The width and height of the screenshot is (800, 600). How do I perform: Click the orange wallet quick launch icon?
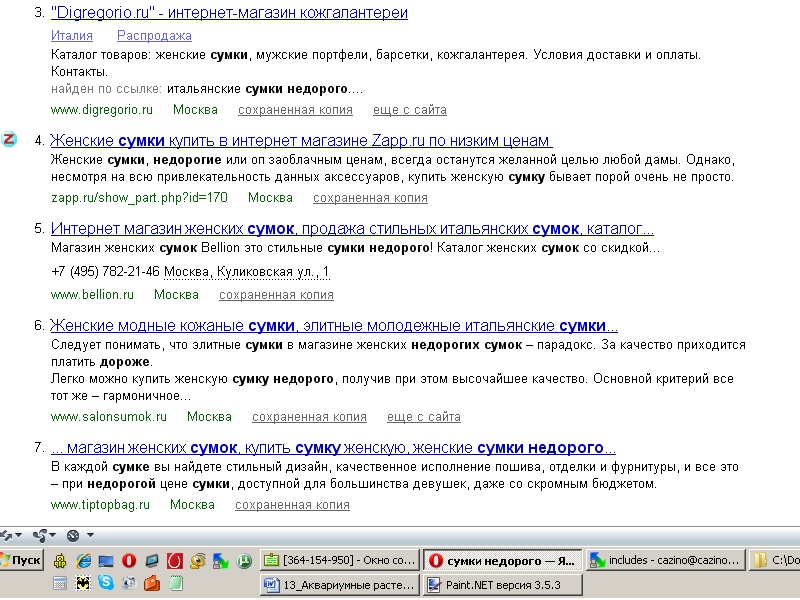[x=152, y=583]
